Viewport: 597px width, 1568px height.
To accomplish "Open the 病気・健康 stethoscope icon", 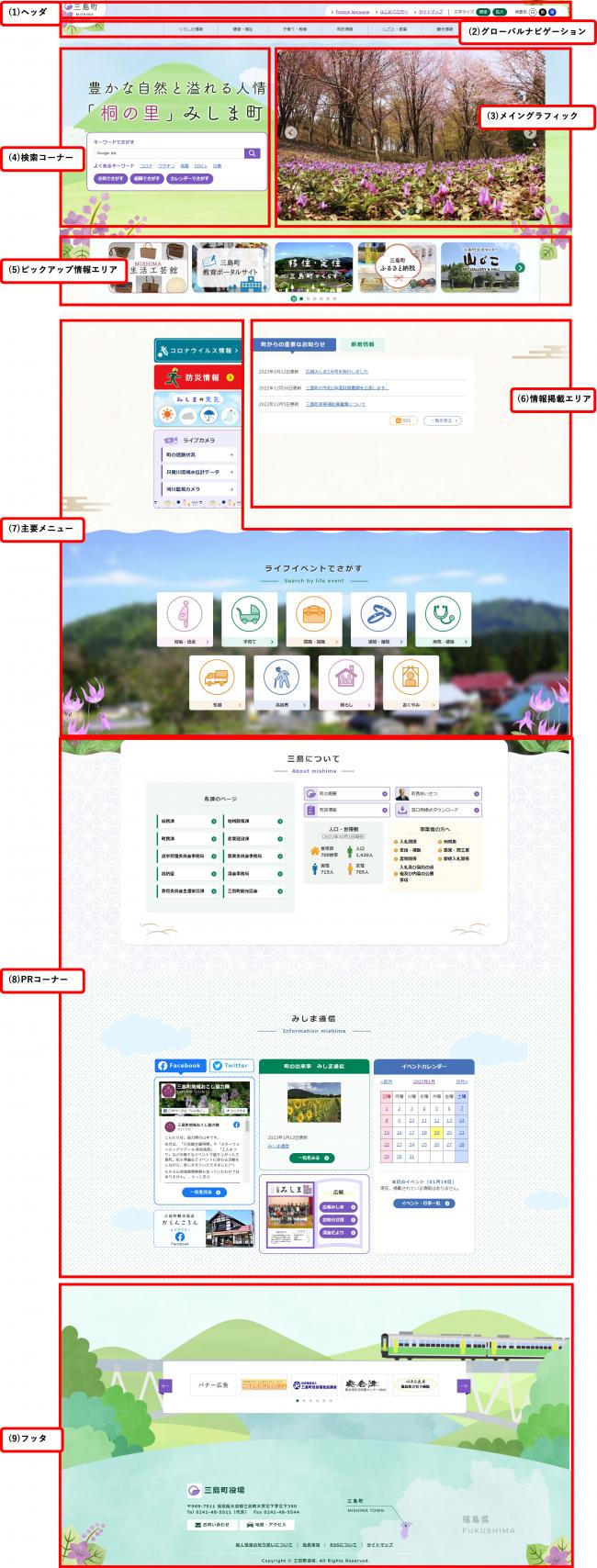I will pos(444,620).
